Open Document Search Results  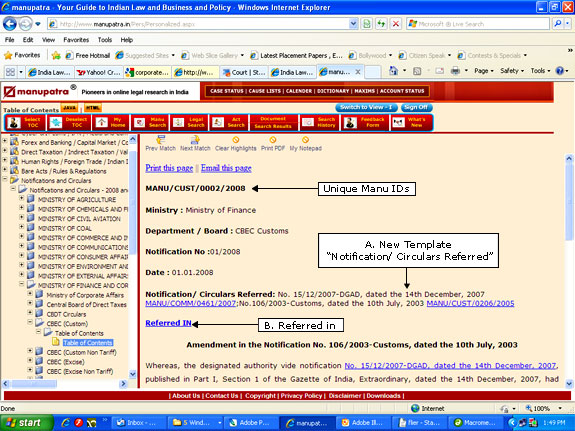[x=274, y=123]
